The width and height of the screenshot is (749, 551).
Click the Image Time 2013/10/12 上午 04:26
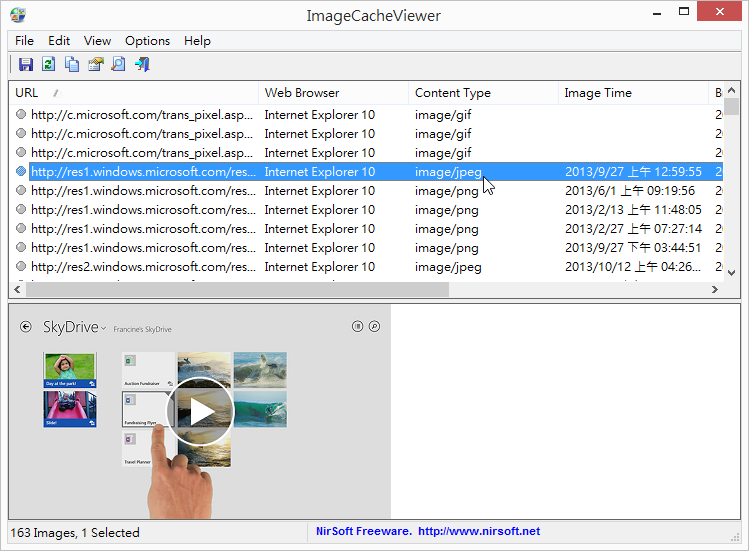(x=633, y=267)
